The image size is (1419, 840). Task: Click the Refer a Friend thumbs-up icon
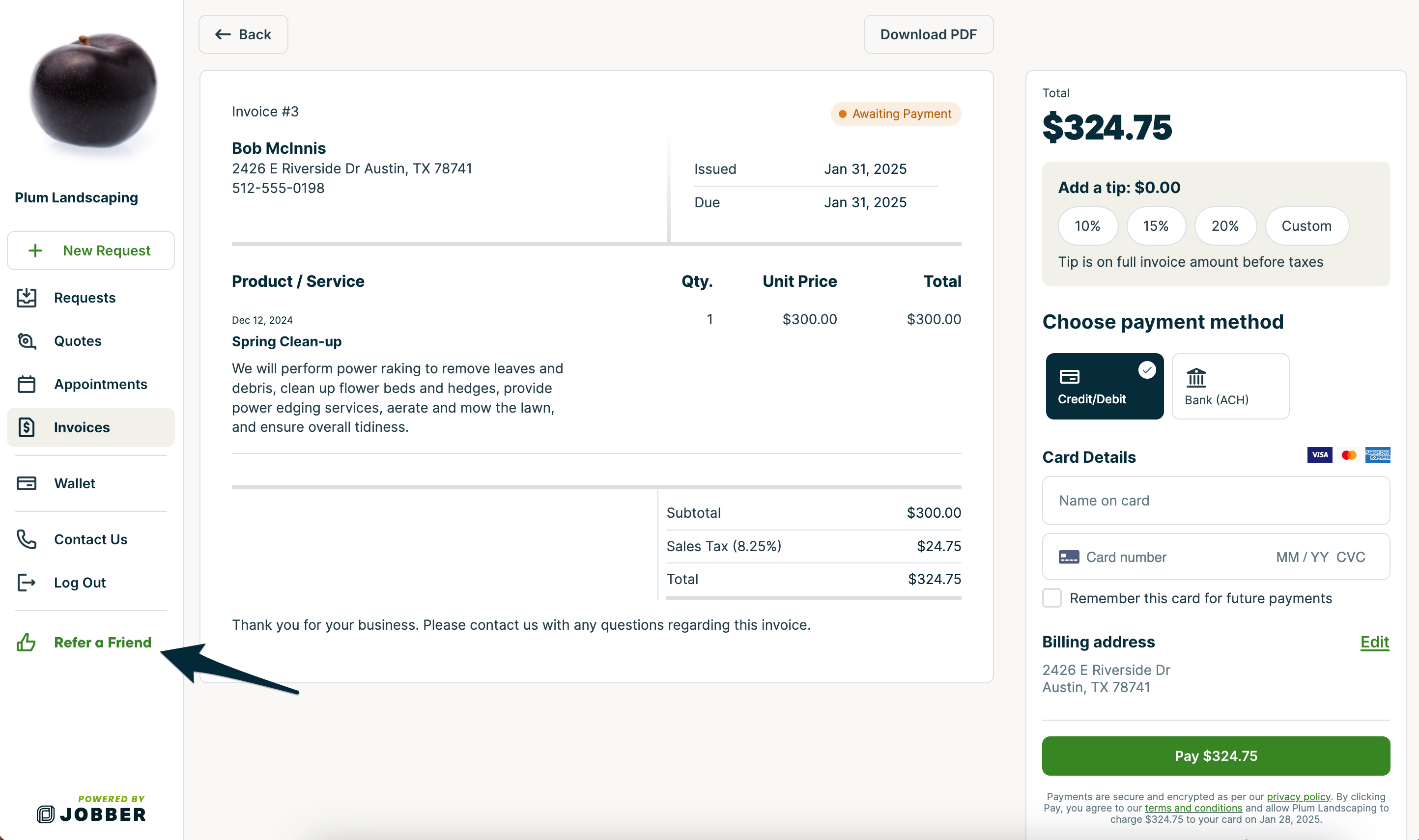(x=27, y=643)
